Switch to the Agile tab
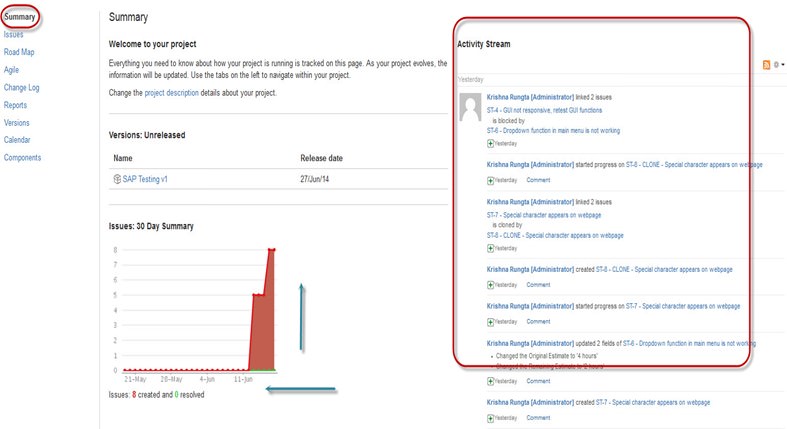787x429 pixels. pyautogui.click(x=13, y=70)
